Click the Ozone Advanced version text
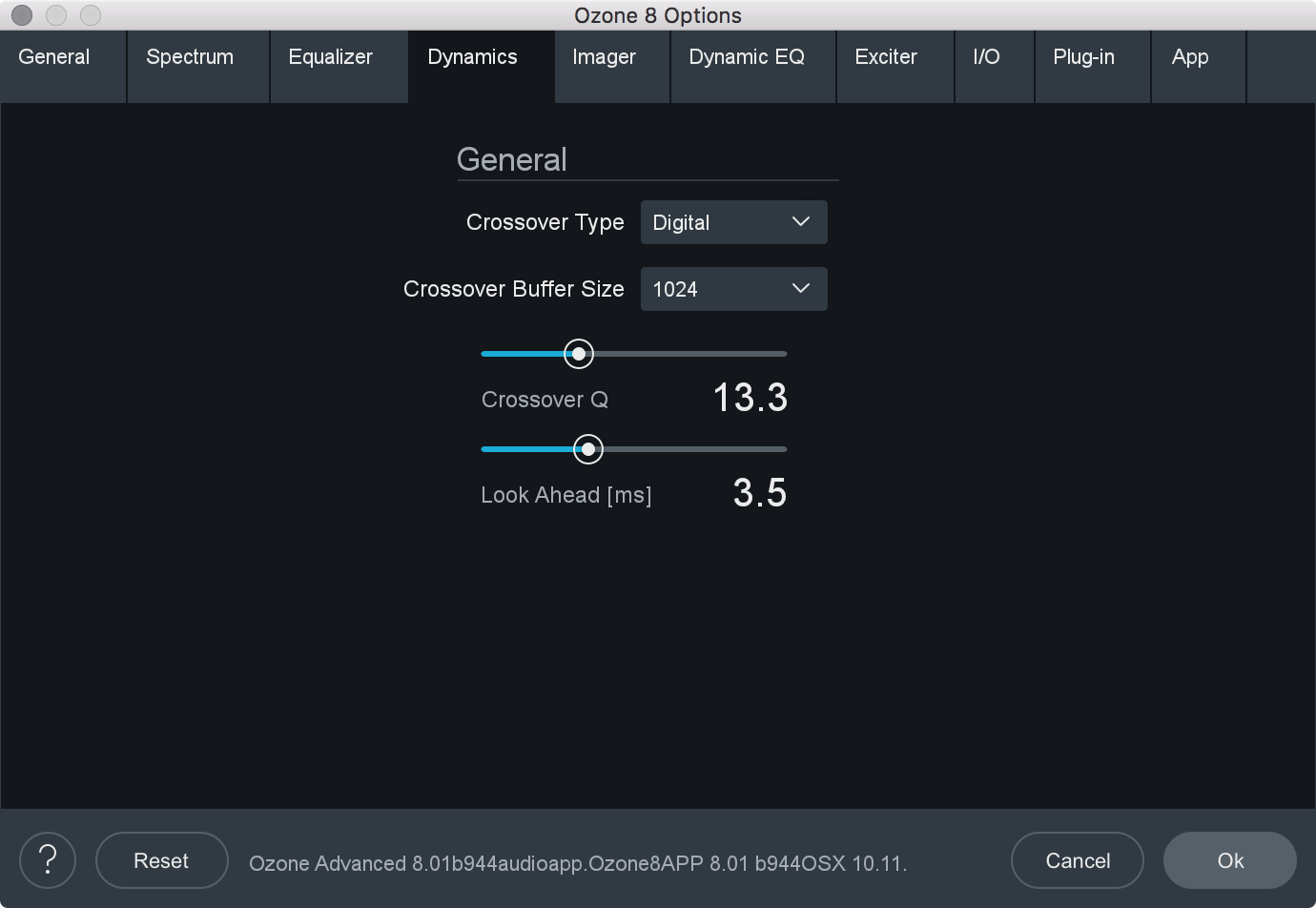The height and width of the screenshot is (908, 1316). [x=578, y=863]
